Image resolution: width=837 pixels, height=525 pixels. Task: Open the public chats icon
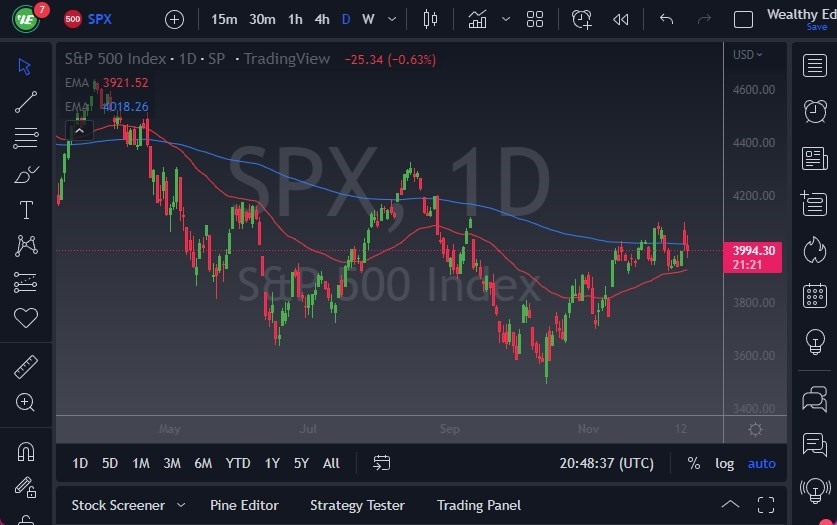coord(815,399)
